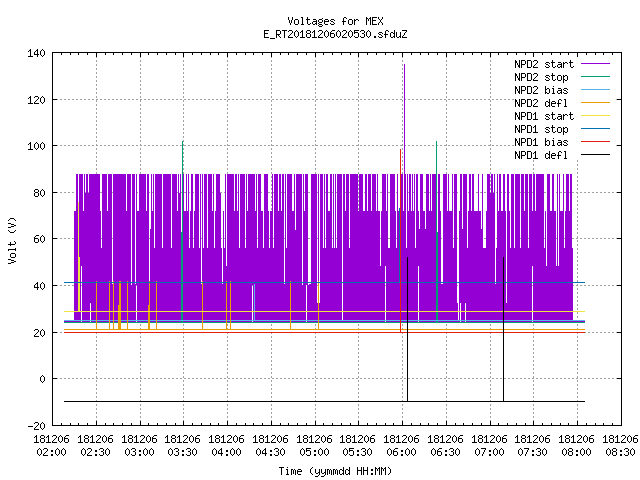Click the 'NPD1 start' legend label
This screenshot has width=640, height=480.
click(544, 116)
